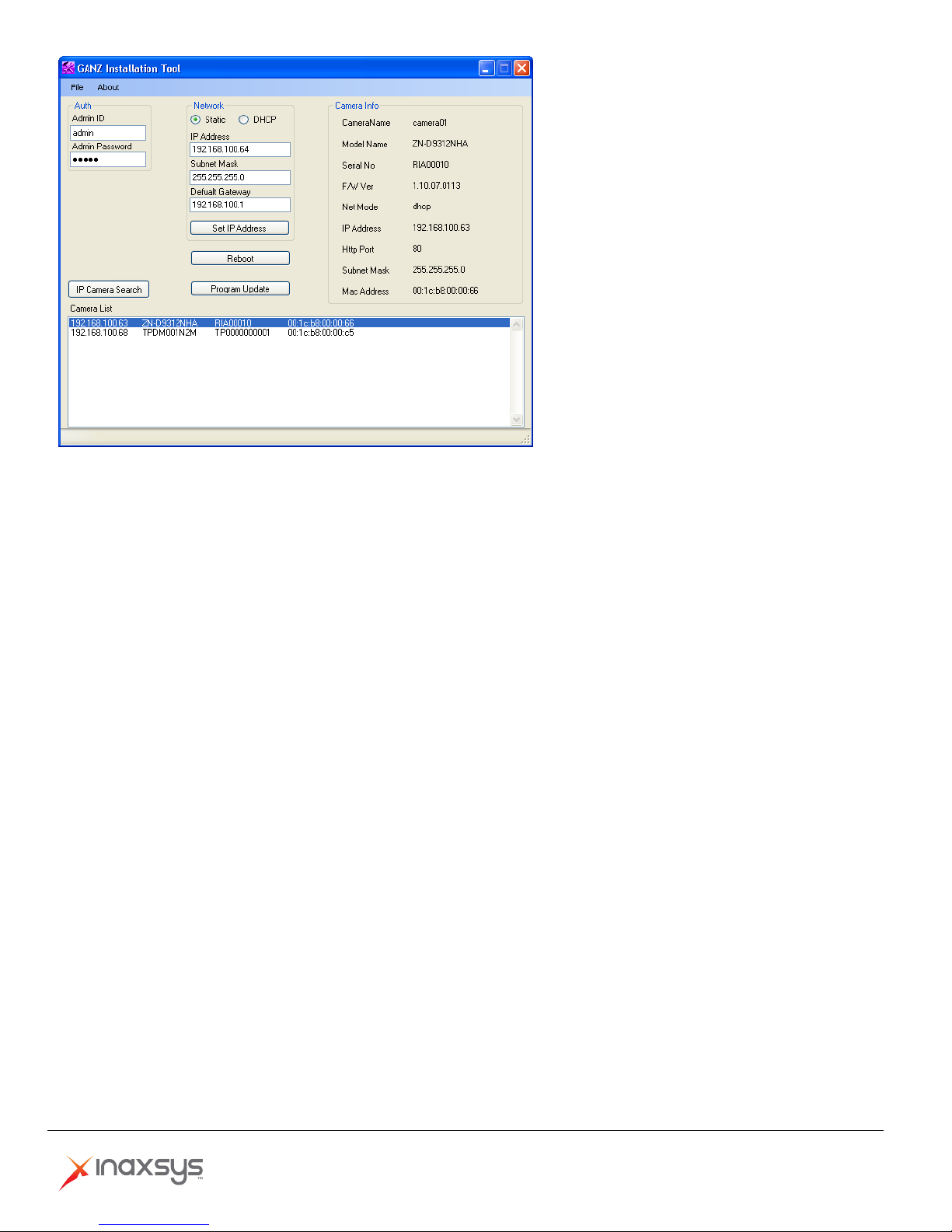This screenshot has height=1232, width=952.
Task: Minimize the GANZ Installation Tool window
Action: 486,68
